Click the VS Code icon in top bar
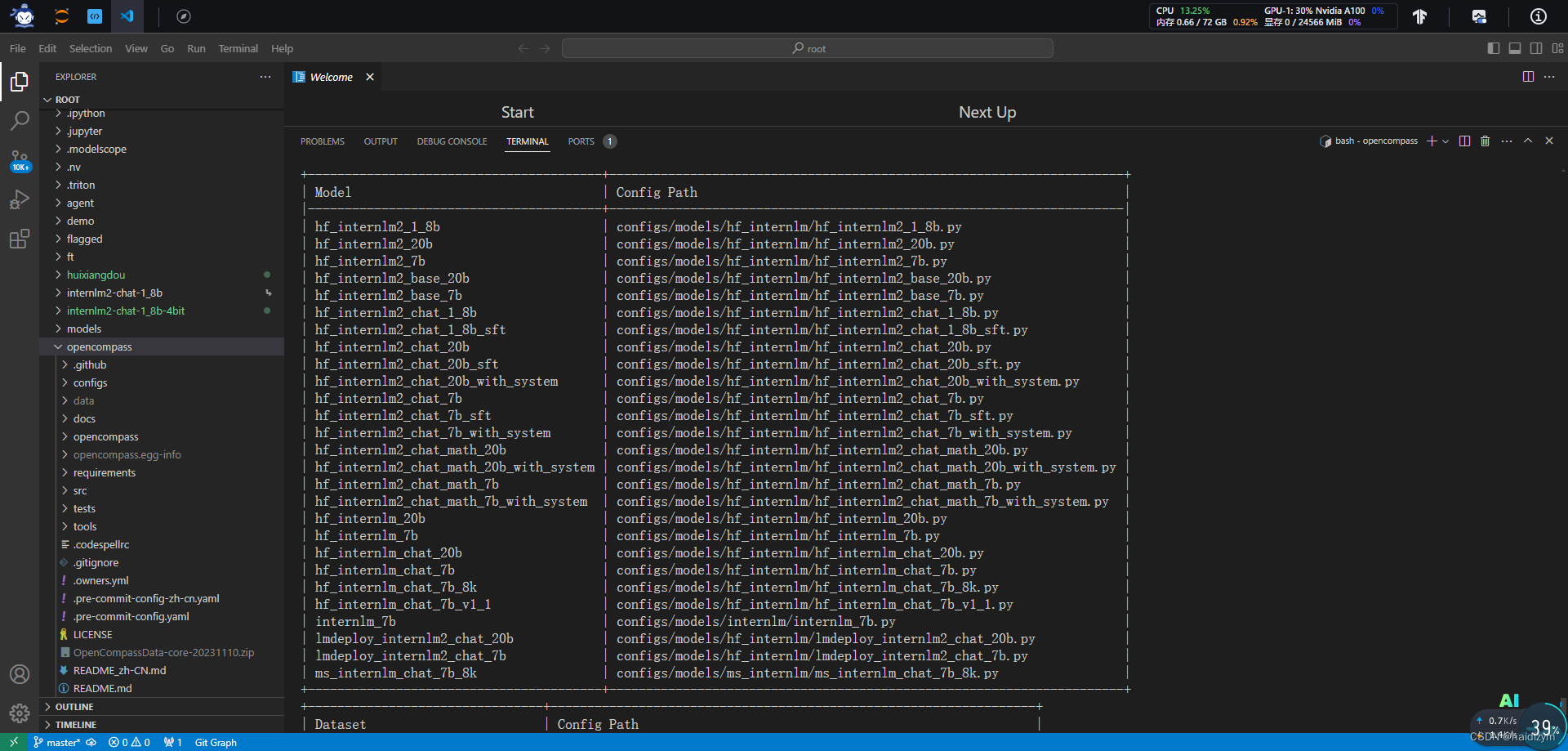This screenshot has width=1568, height=751. 127,16
